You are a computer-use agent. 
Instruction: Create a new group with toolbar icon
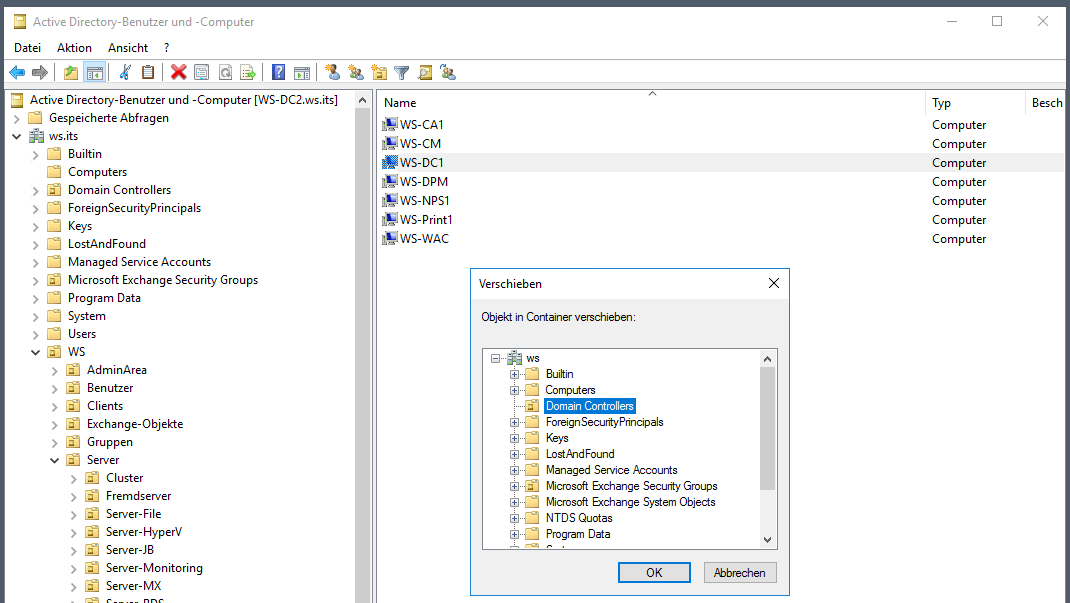click(356, 72)
